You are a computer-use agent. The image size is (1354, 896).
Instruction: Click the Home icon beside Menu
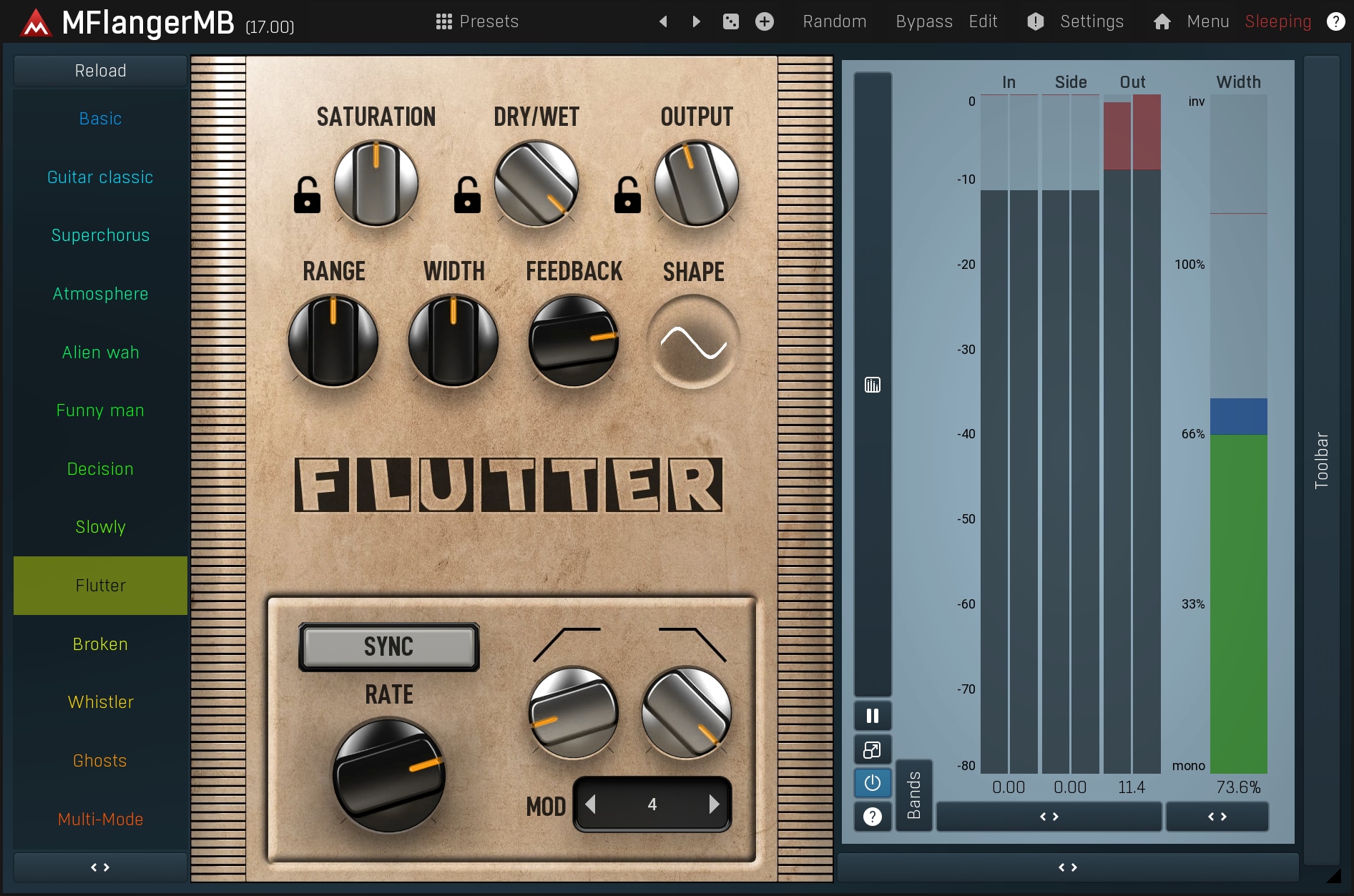pyautogui.click(x=1162, y=21)
